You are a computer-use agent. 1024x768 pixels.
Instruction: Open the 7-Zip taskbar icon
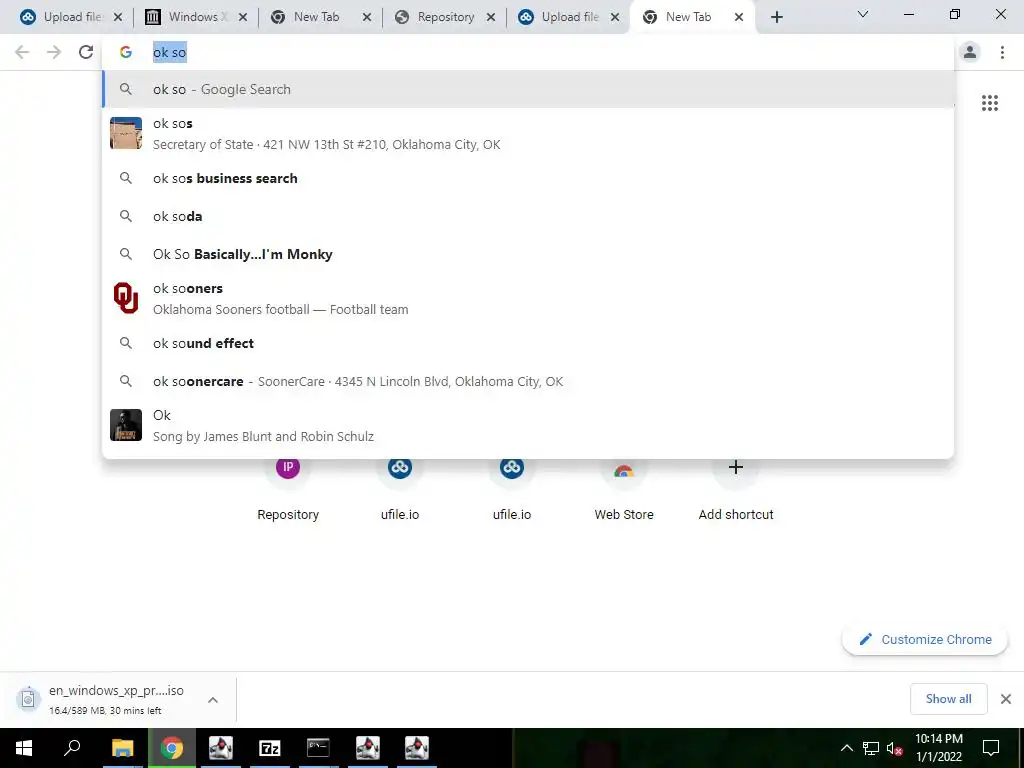tap(270, 748)
